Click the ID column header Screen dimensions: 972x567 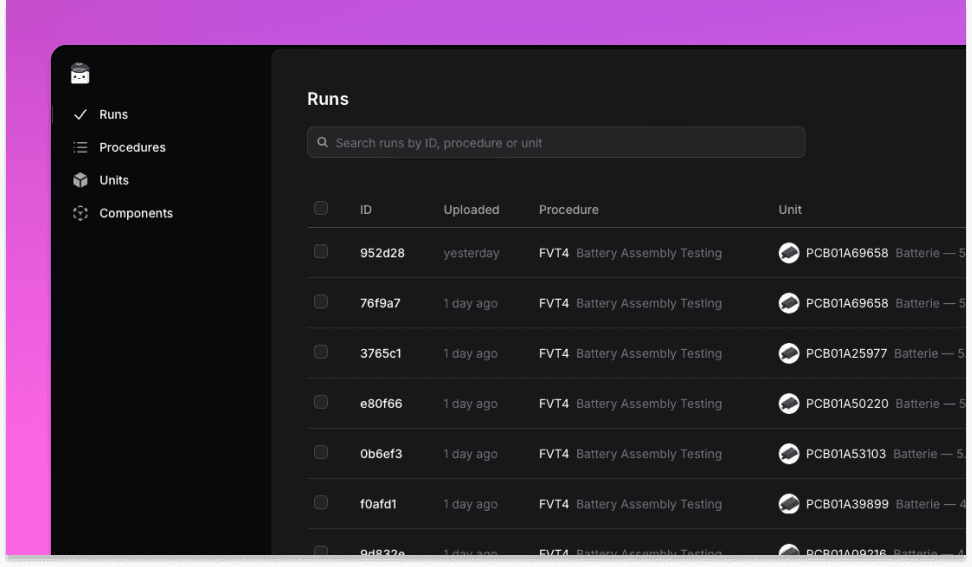pyautogui.click(x=366, y=209)
